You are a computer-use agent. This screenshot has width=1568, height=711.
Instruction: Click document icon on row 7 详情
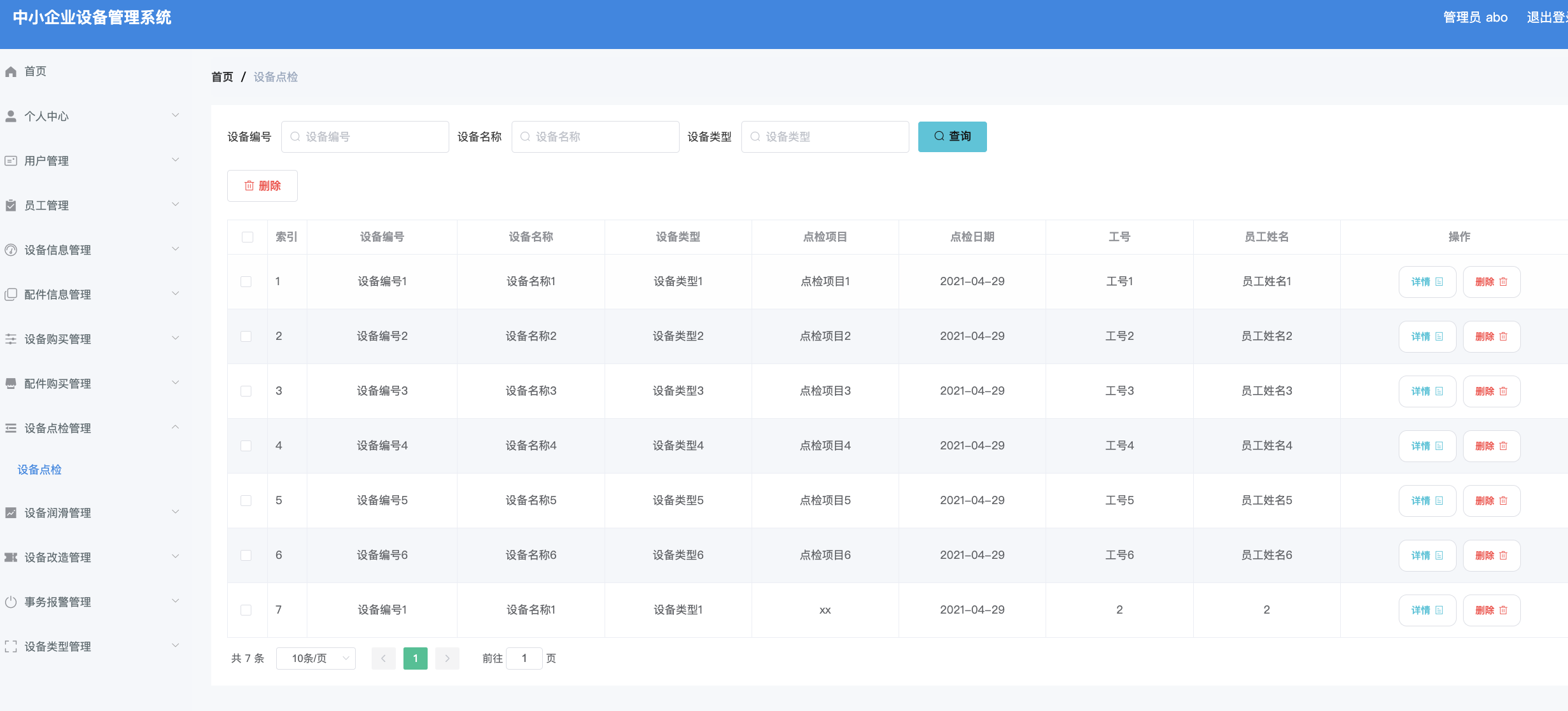click(x=1439, y=610)
